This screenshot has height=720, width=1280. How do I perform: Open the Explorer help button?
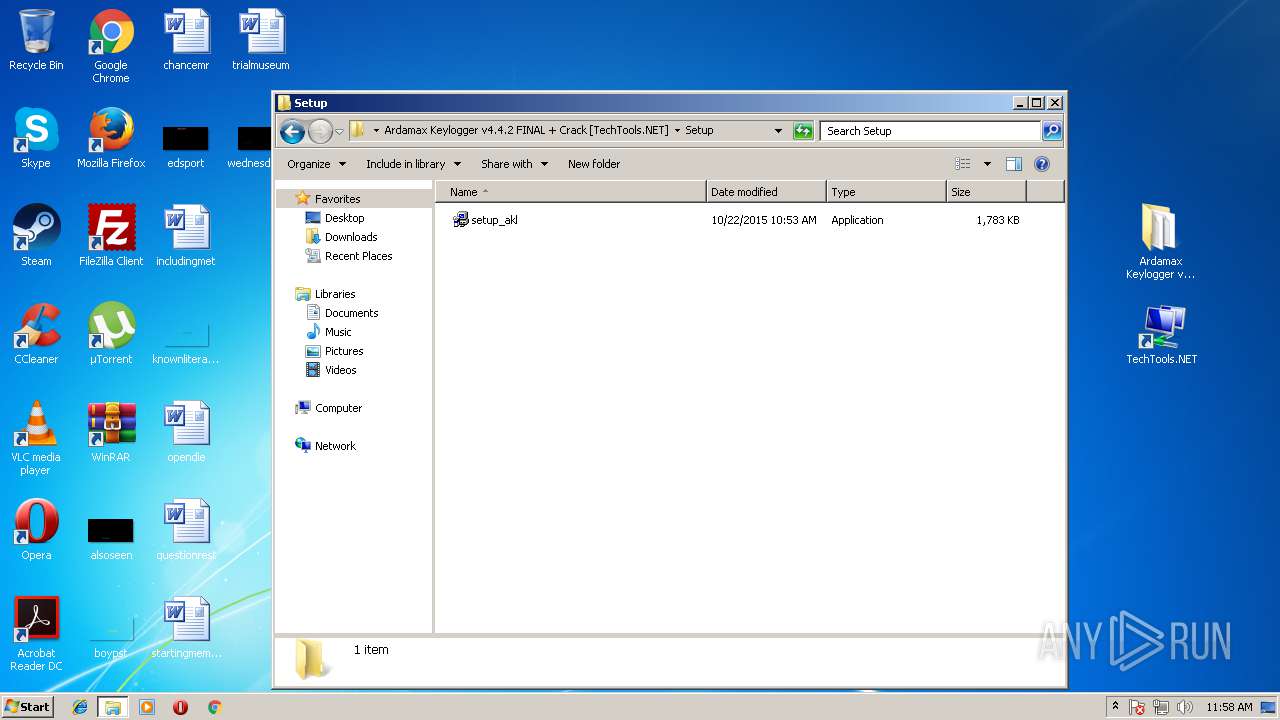click(x=1041, y=164)
